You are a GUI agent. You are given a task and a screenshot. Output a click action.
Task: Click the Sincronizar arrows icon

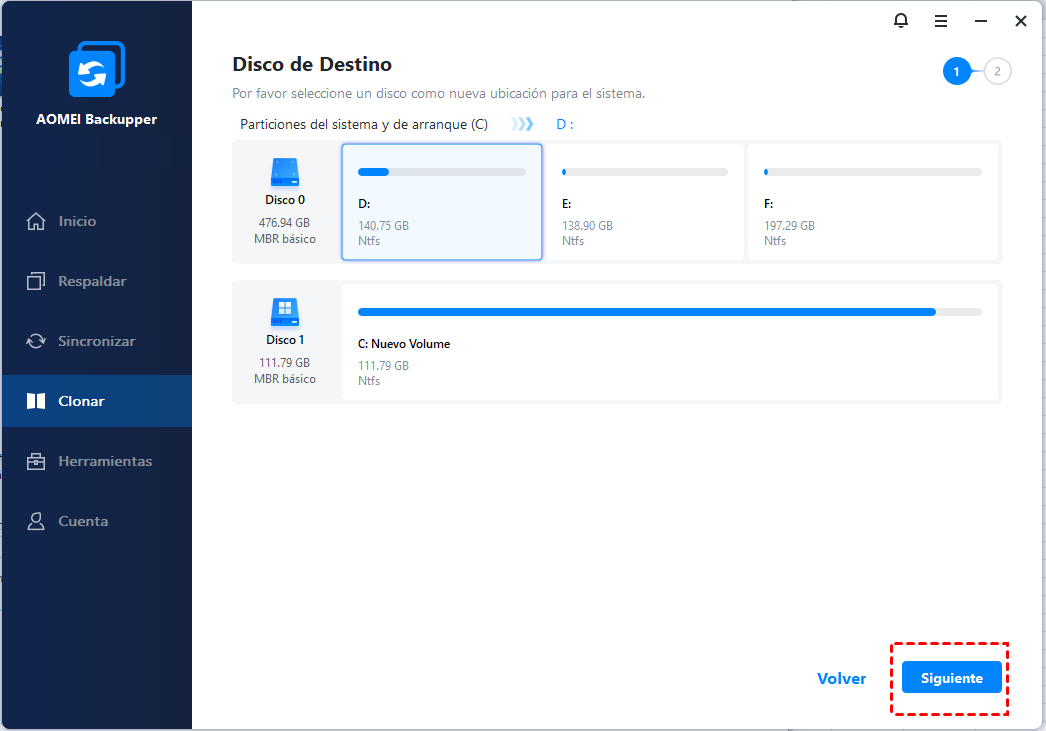36,341
